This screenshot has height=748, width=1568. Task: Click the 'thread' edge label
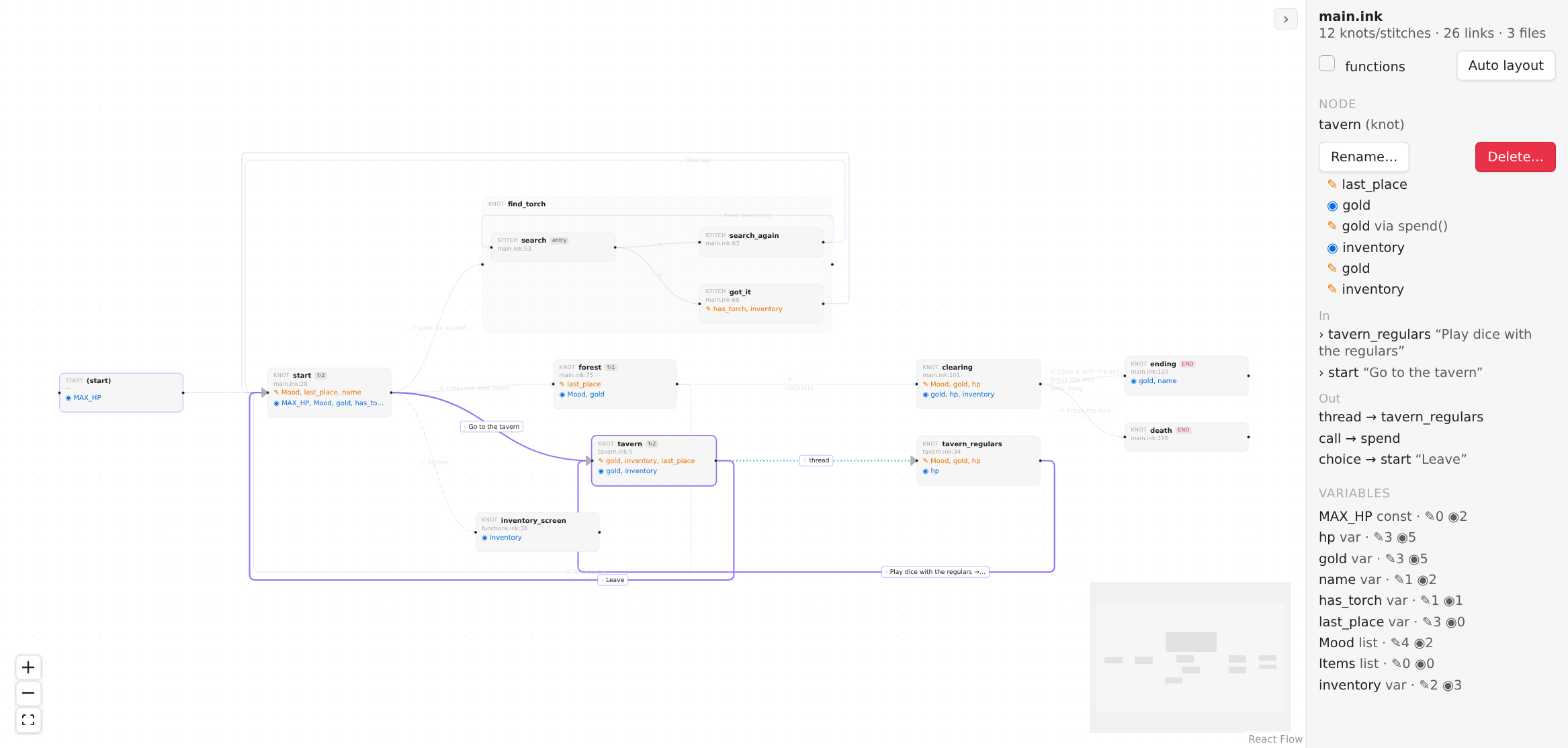pyautogui.click(x=816, y=460)
